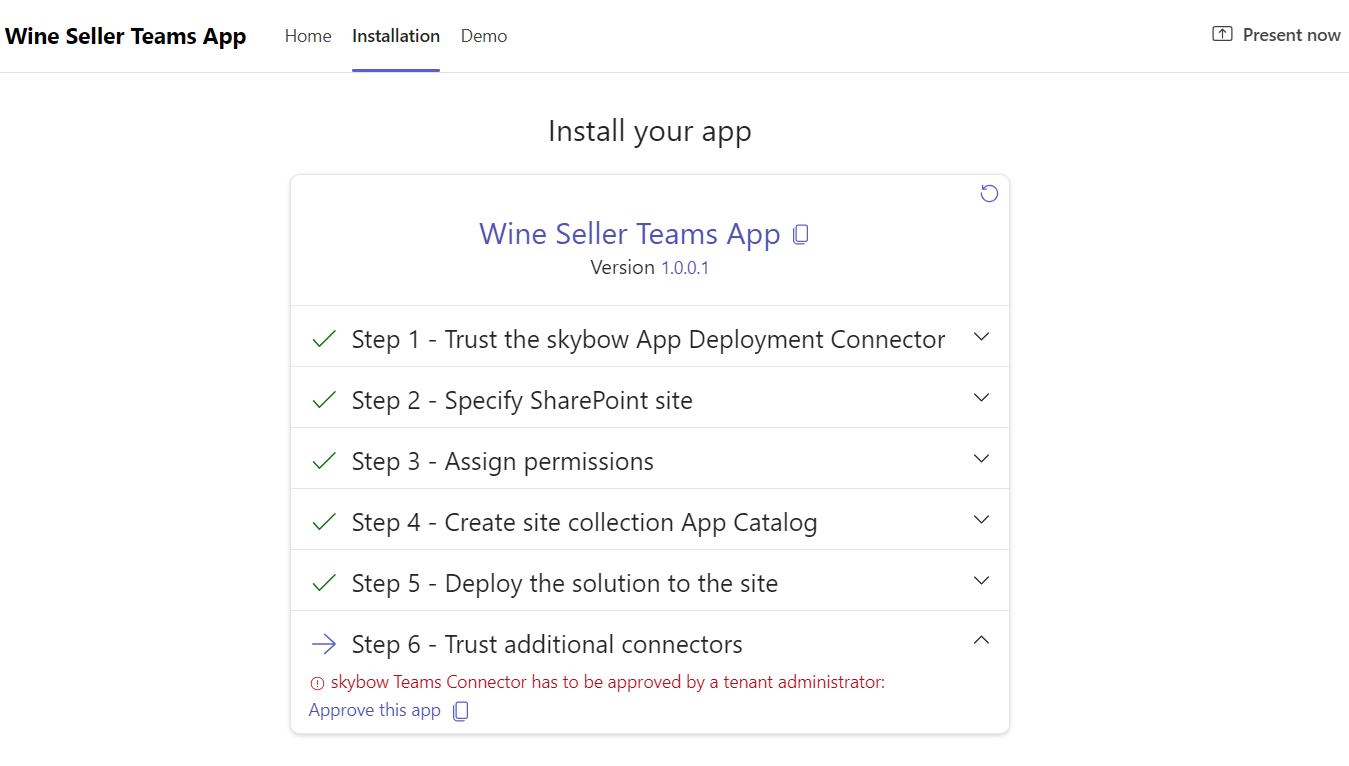Click Step 5 - Deploy the solution to the site
Viewport: 1349px width, 766px height.
pos(565,584)
